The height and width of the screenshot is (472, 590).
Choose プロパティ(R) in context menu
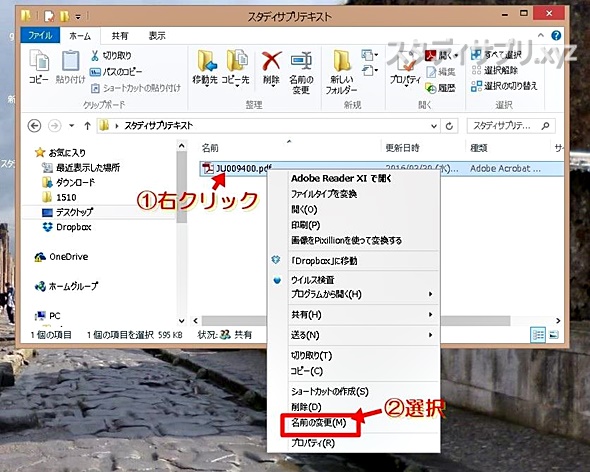313,443
